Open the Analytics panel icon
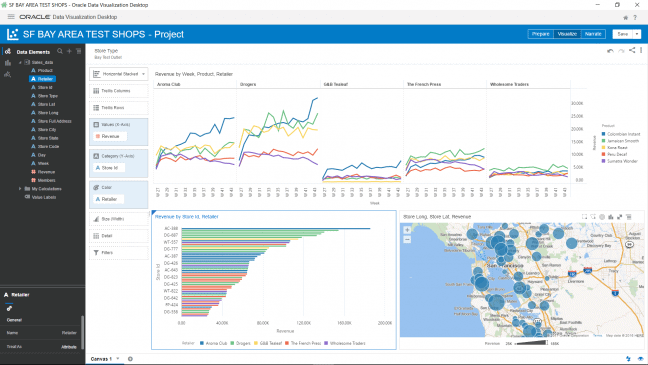648x365 pixels. 7,74
